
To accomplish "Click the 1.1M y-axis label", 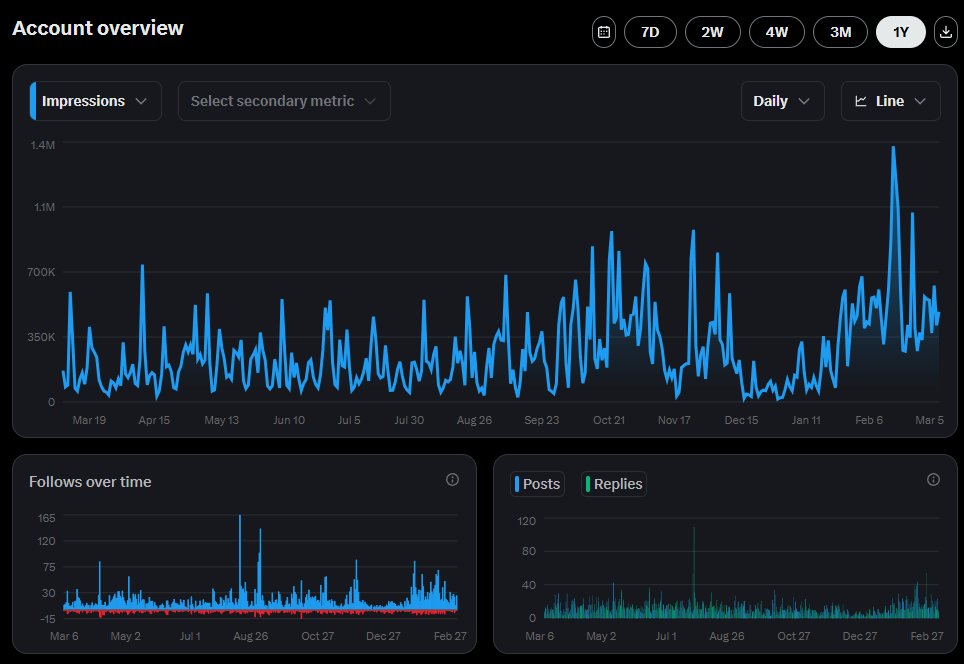I will [44, 207].
